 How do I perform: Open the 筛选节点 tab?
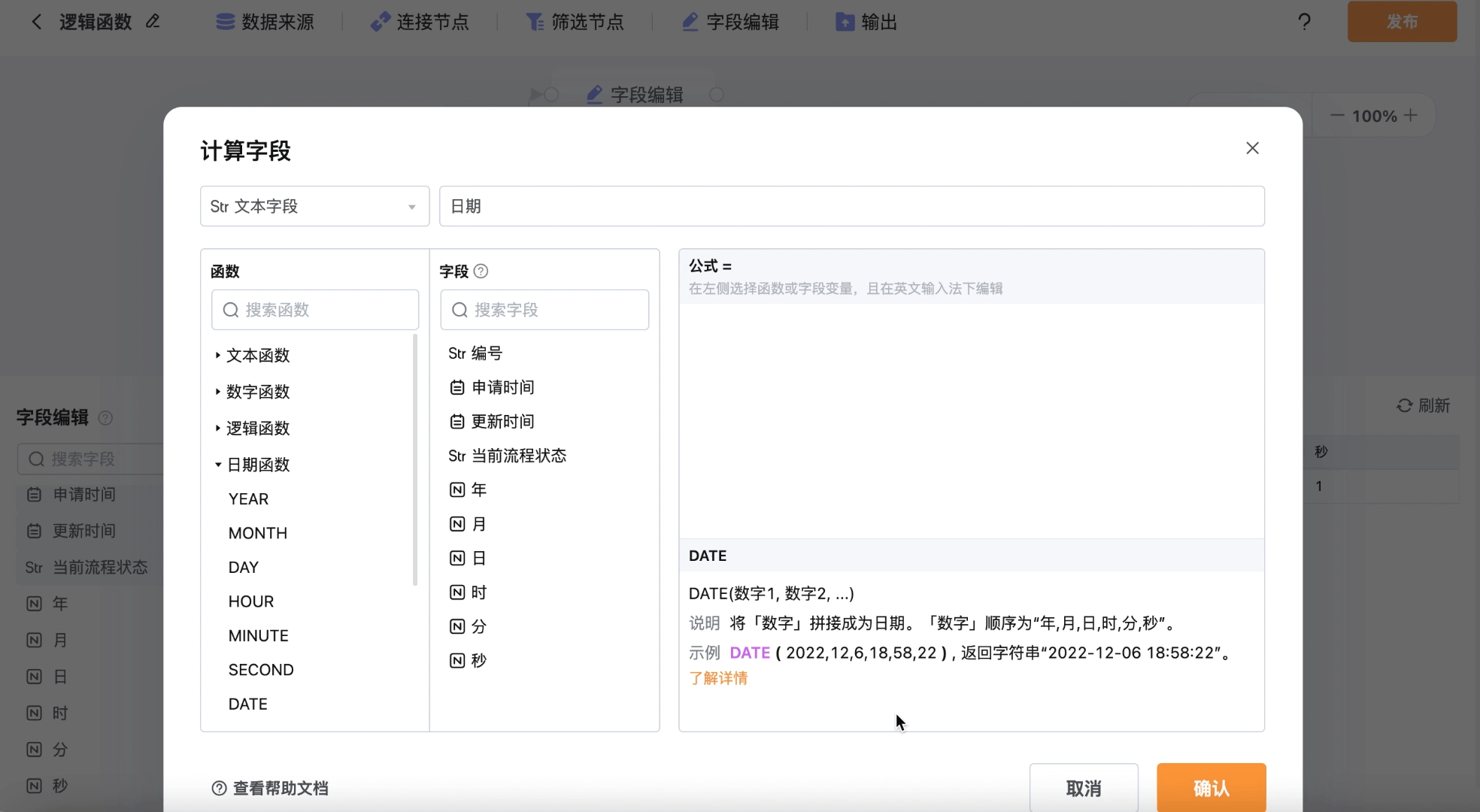pos(575,22)
